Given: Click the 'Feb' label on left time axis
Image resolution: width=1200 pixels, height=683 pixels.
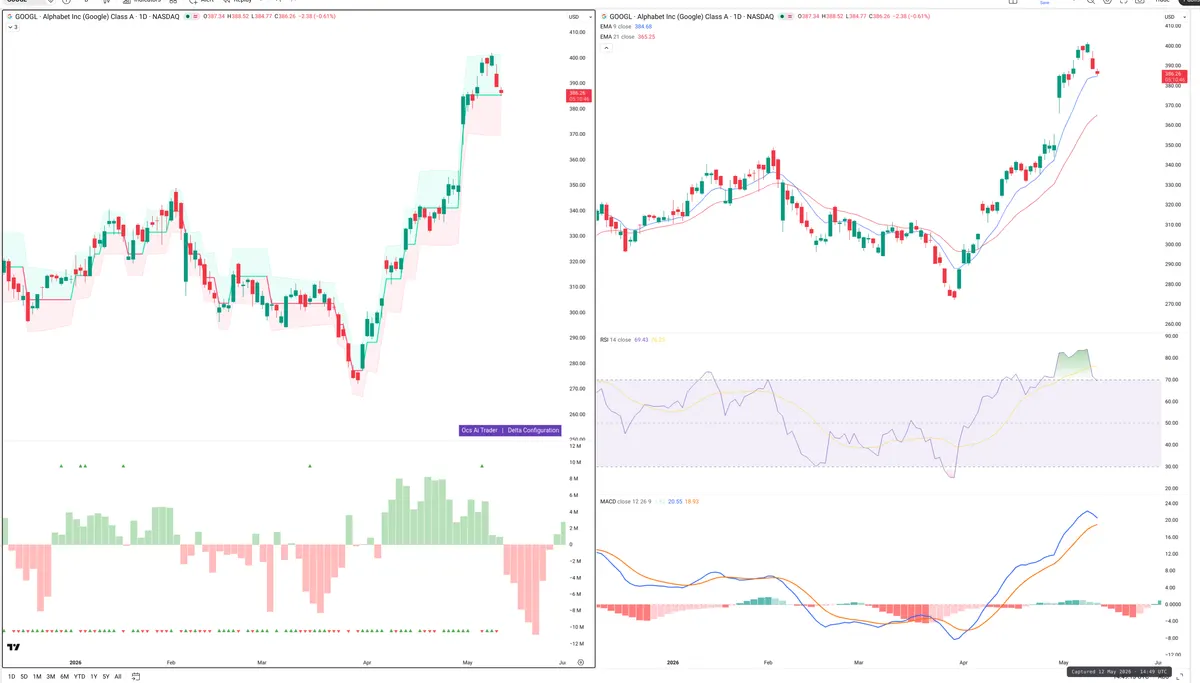Looking at the screenshot, I should coord(170,663).
